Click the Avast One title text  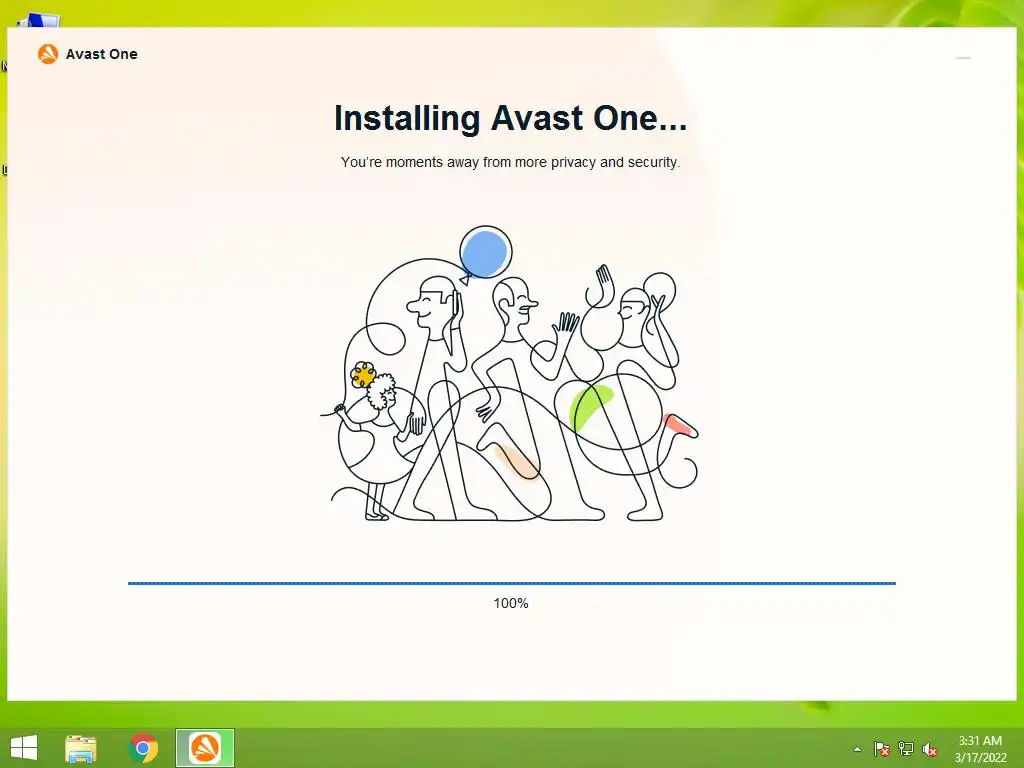(101, 54)
